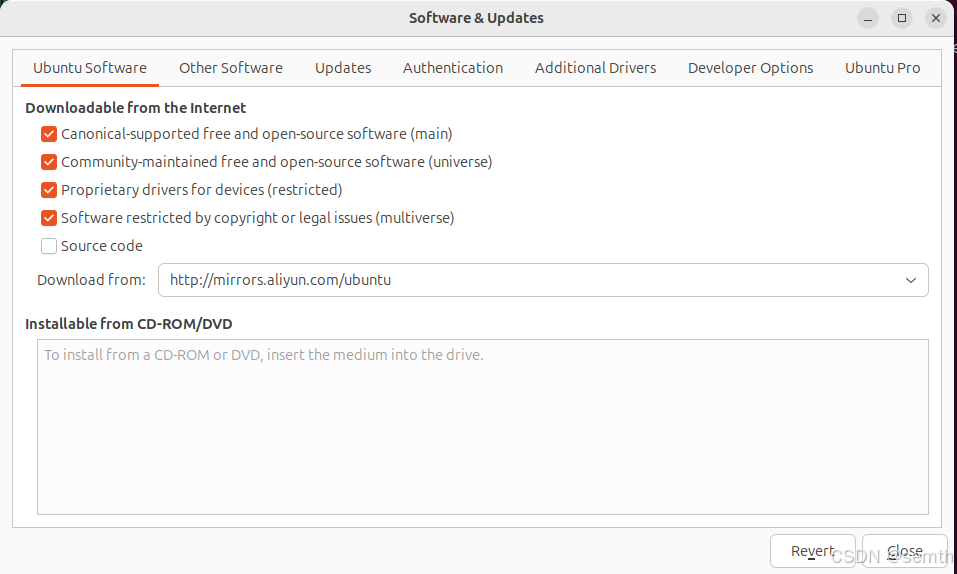
Task: Toggle Community-maintained universe checkbox
Action: click(49, 162)
